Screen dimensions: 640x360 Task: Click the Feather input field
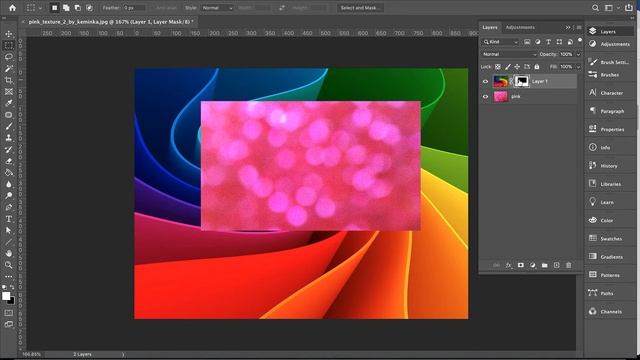(134, 8)
